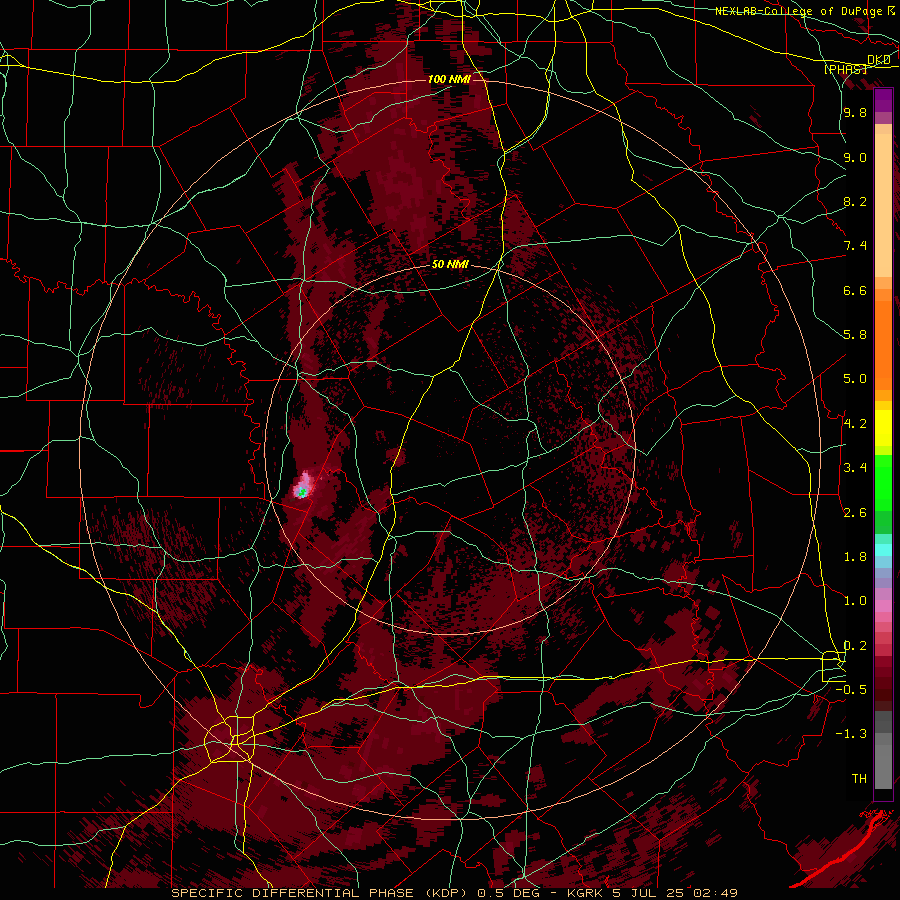
Task: Click the 5.0 value on the color scale
Action: tap(855, 379)
